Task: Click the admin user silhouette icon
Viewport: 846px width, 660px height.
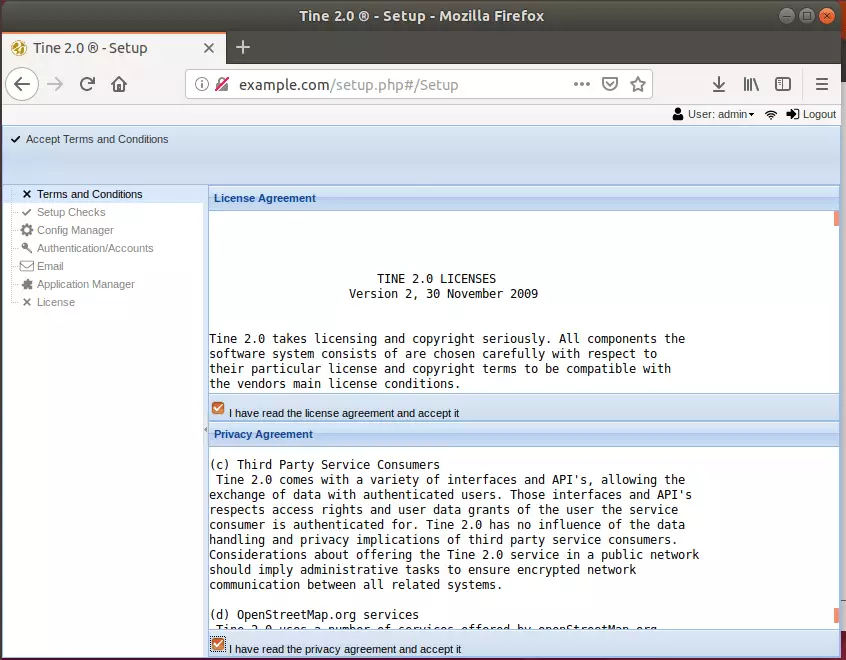Action: click(x=678, y=114)
